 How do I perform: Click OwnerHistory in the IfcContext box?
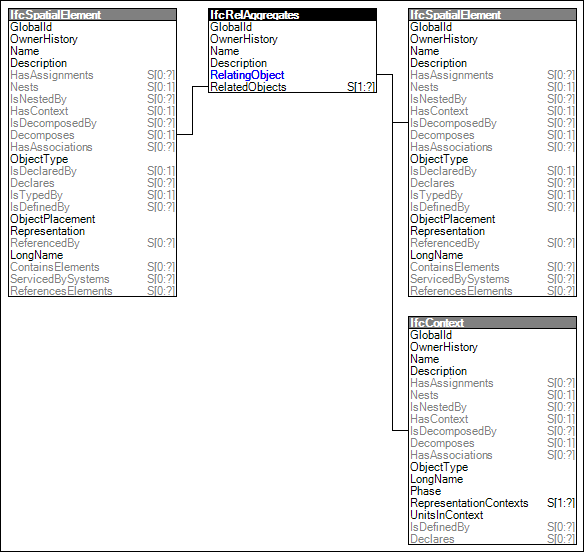[444, 347]
